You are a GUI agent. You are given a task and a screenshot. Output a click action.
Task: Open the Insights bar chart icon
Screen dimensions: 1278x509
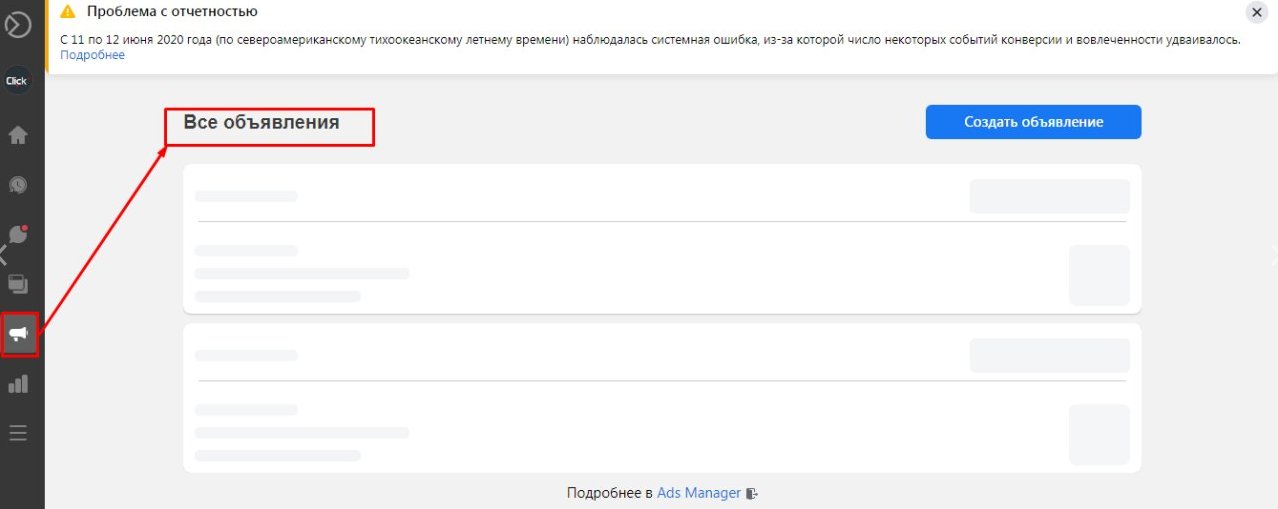(x=18, y=384)
